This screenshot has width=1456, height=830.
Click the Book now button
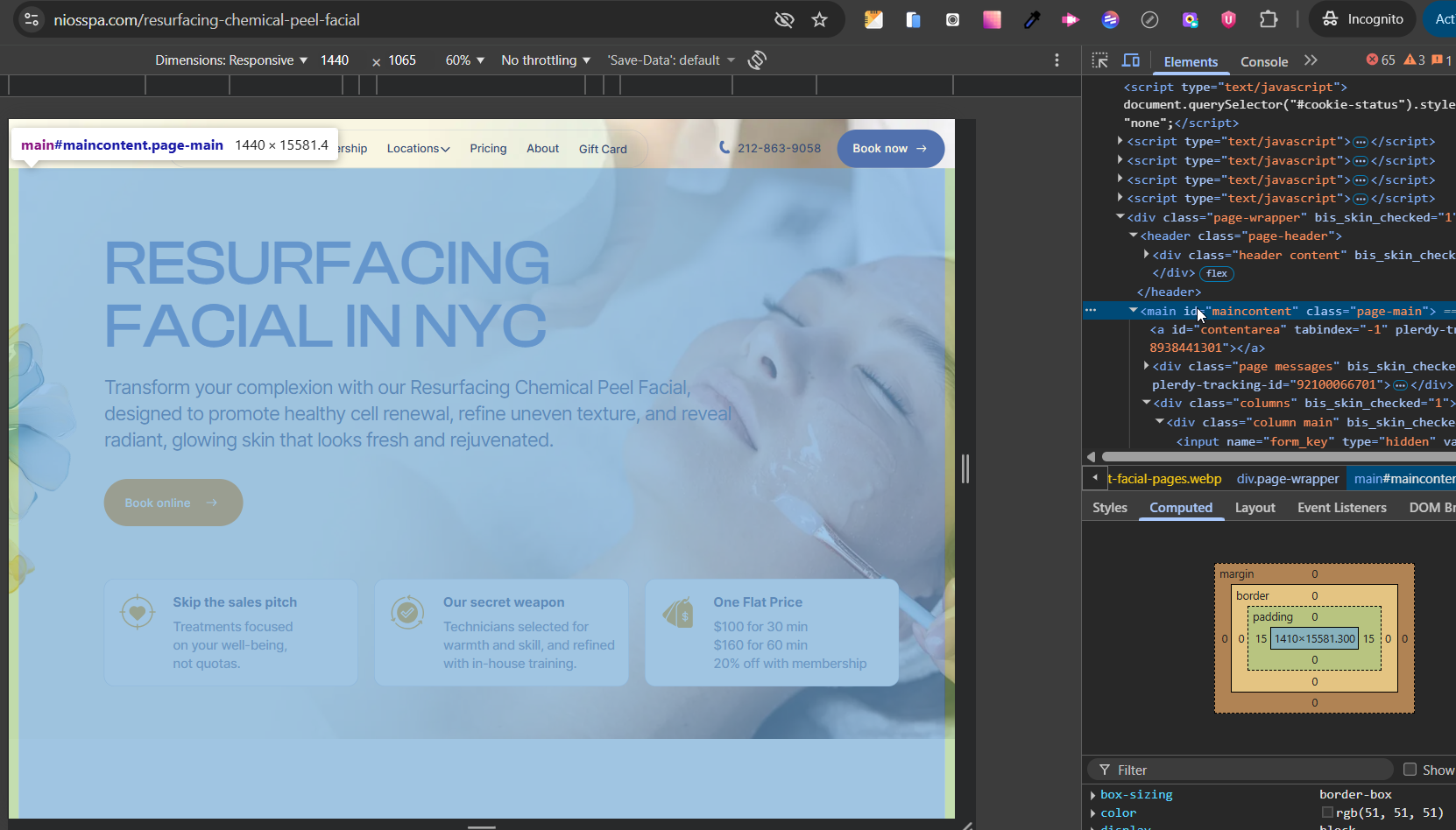pyautogui.click(x=890, y=149)
